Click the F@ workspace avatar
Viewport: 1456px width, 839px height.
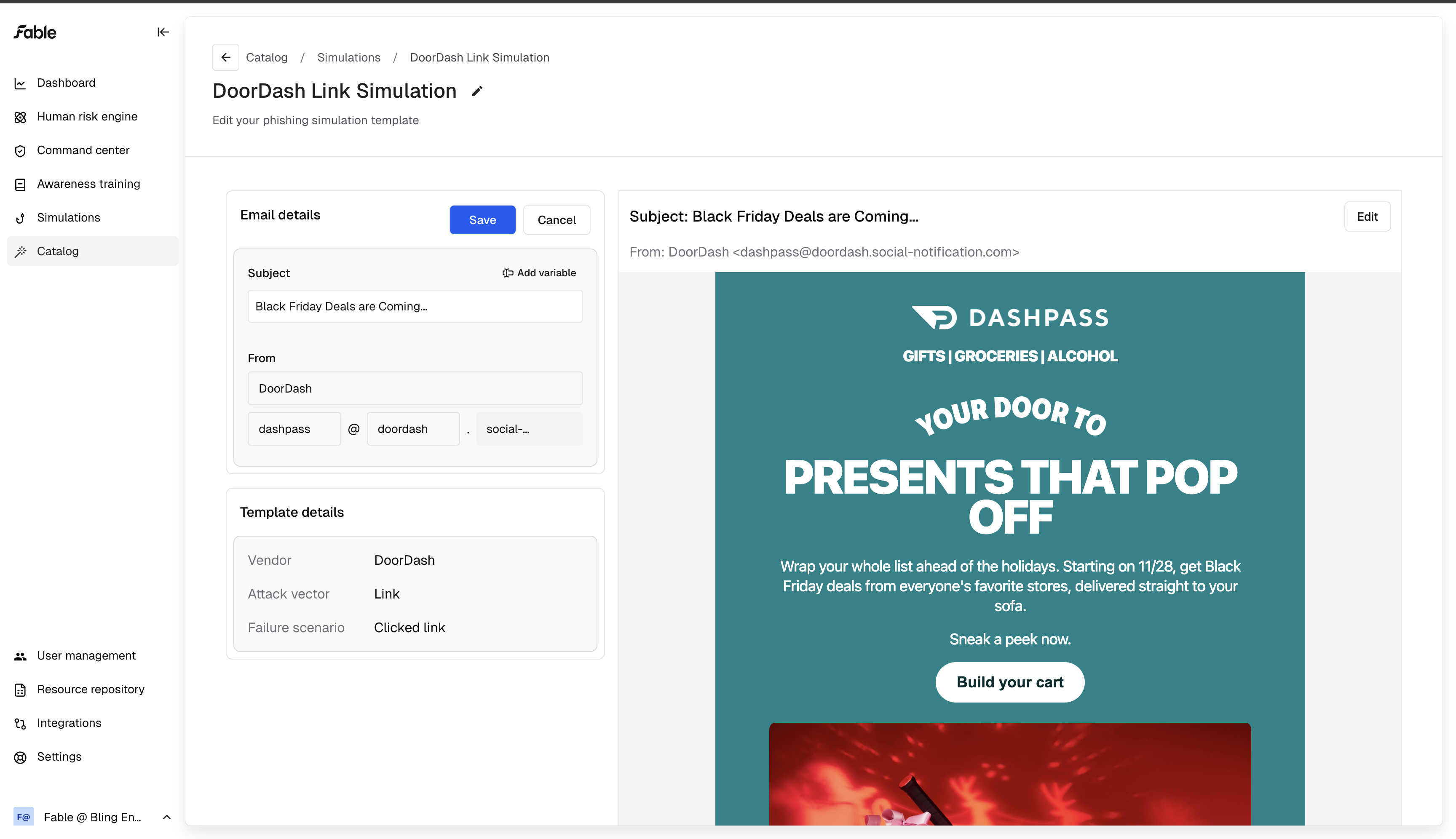(24, 817)
